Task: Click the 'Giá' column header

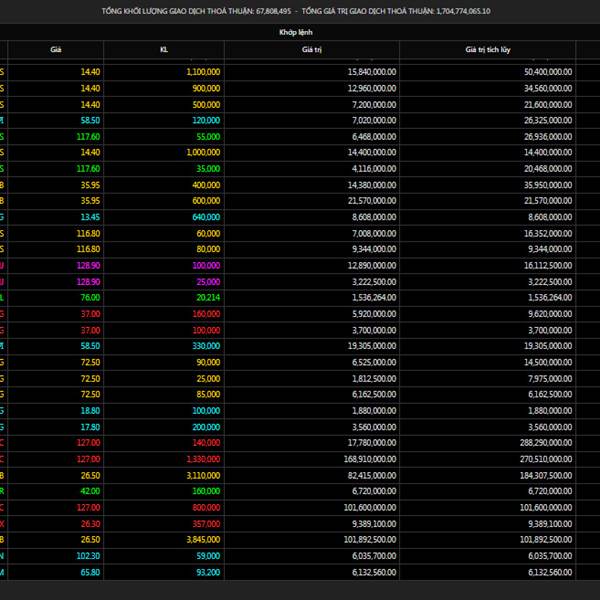Action: click(x=56, y=50)
